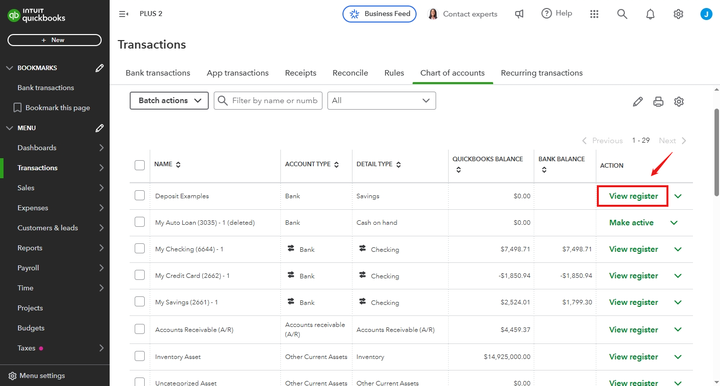The height and width of the screenshot is (386, 720).
Task: Expand action arrow for My Savings
Action: click(x=678, y=302)
